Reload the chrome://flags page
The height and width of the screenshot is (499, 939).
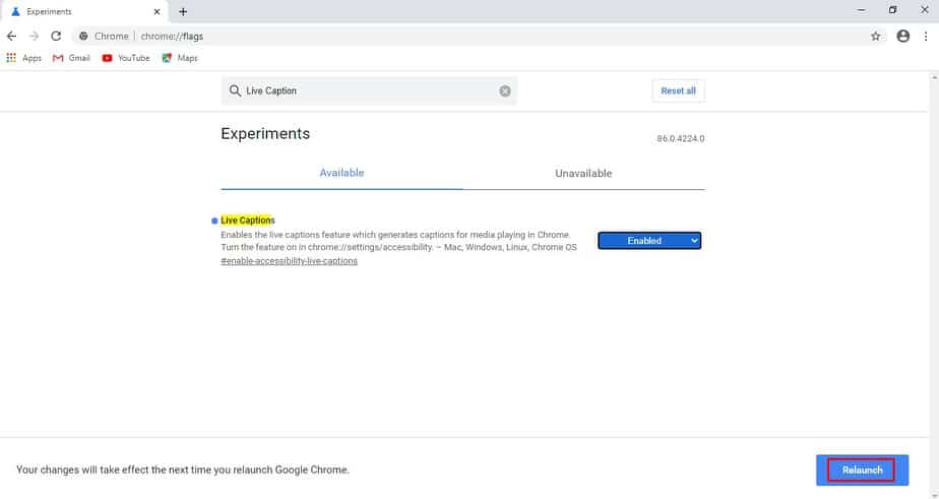[56, 36]
